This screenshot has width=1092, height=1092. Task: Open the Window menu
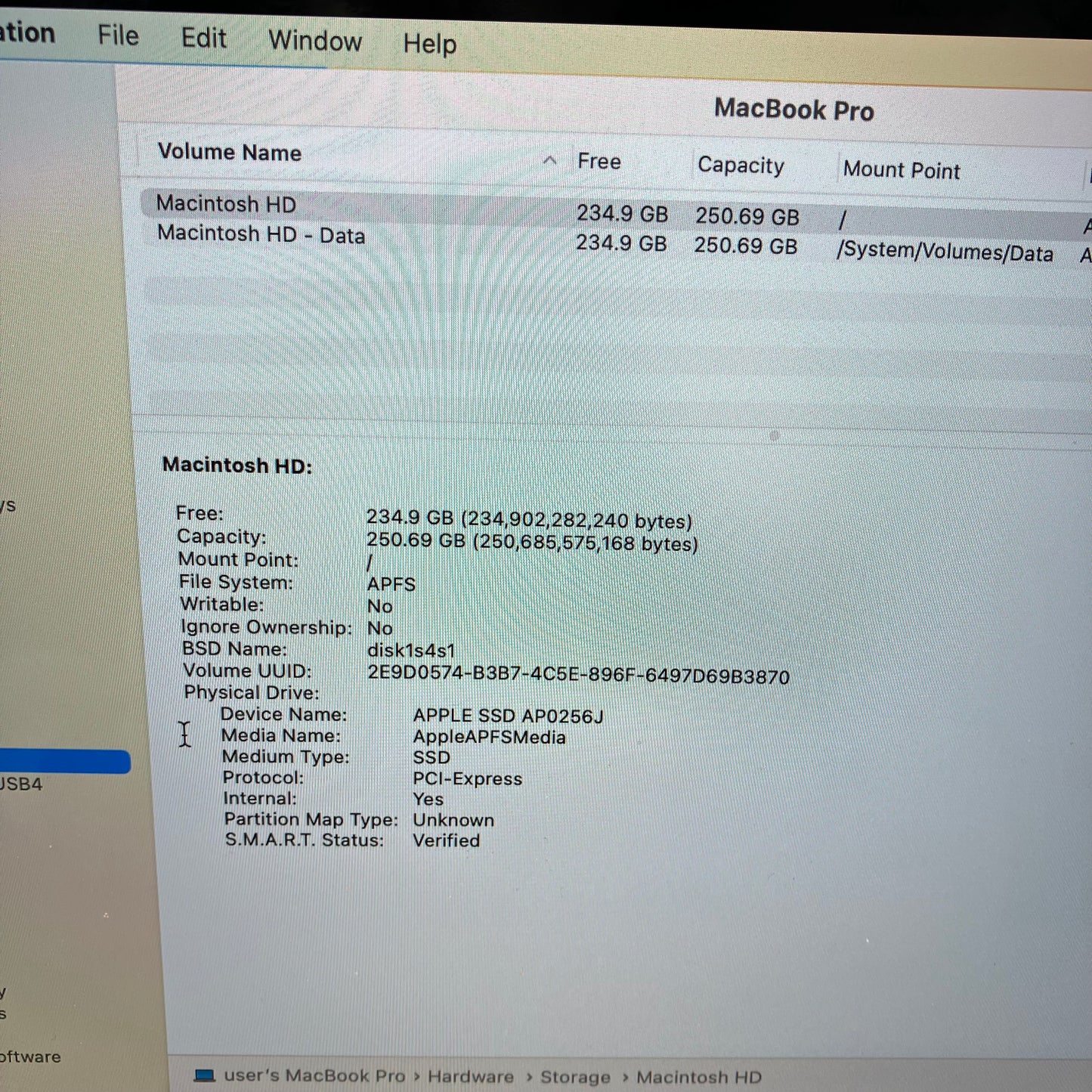[x=314, y=41]
